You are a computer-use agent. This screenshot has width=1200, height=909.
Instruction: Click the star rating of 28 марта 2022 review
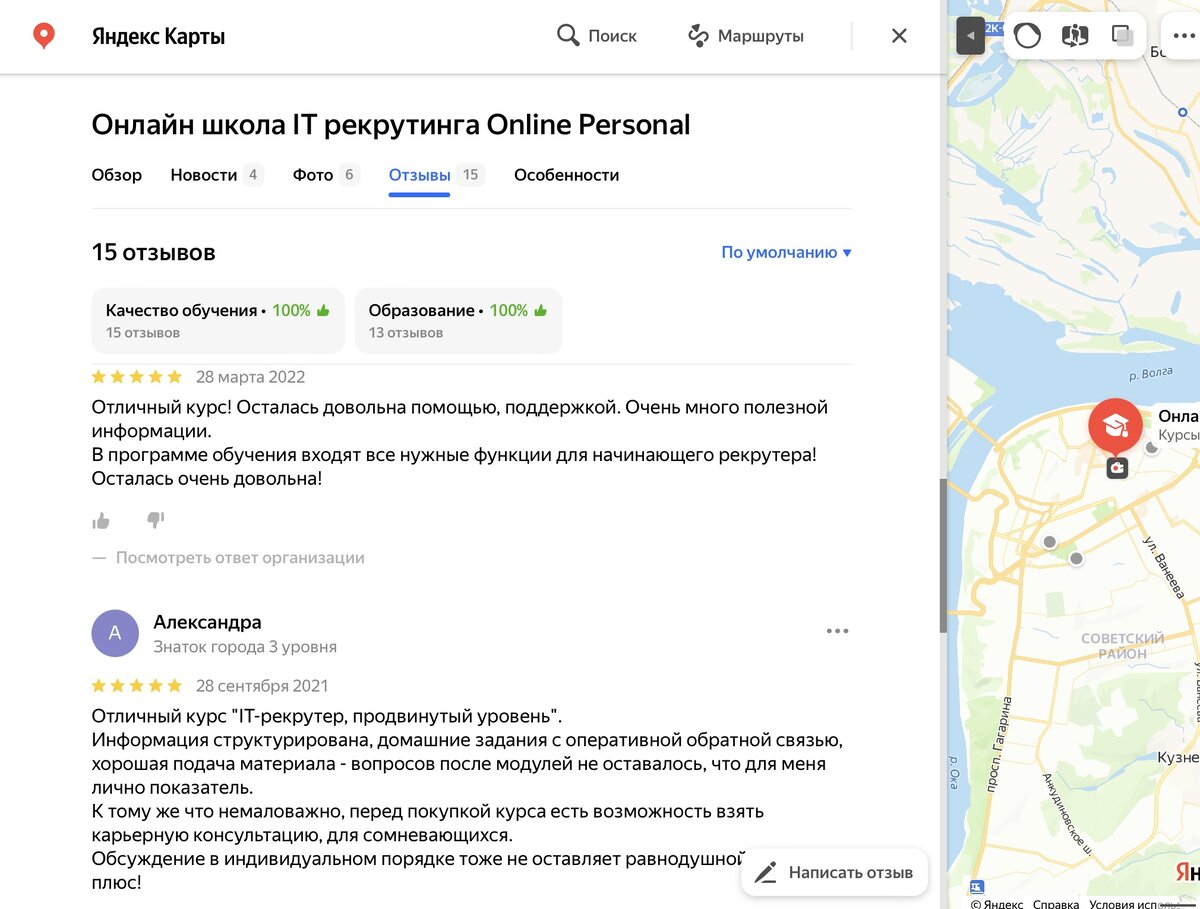(137, 377)
